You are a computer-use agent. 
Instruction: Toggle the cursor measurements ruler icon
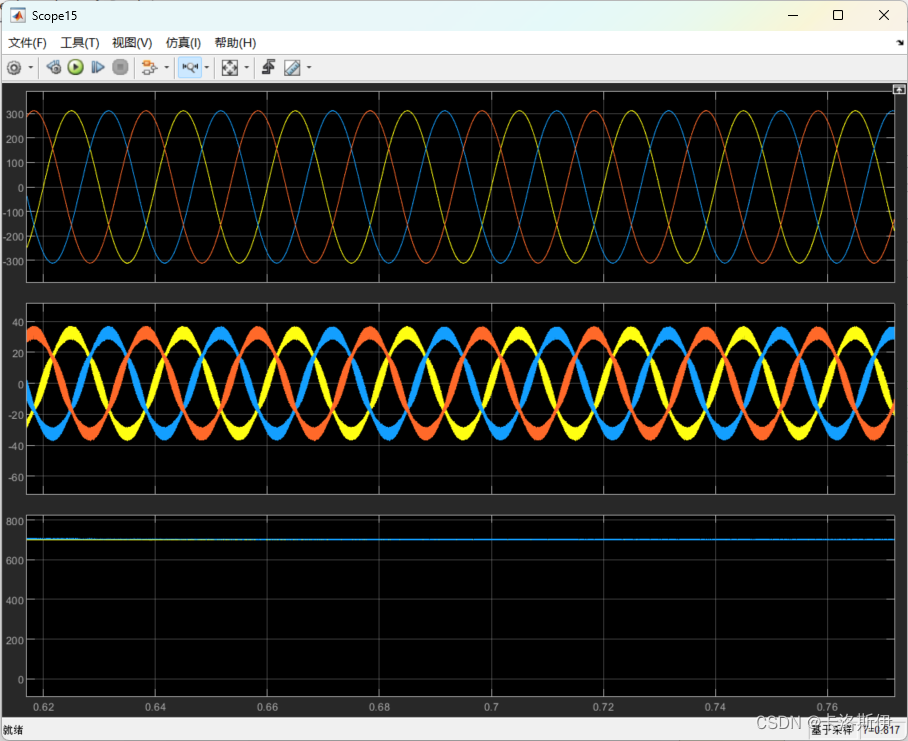(x=292, y=68)
